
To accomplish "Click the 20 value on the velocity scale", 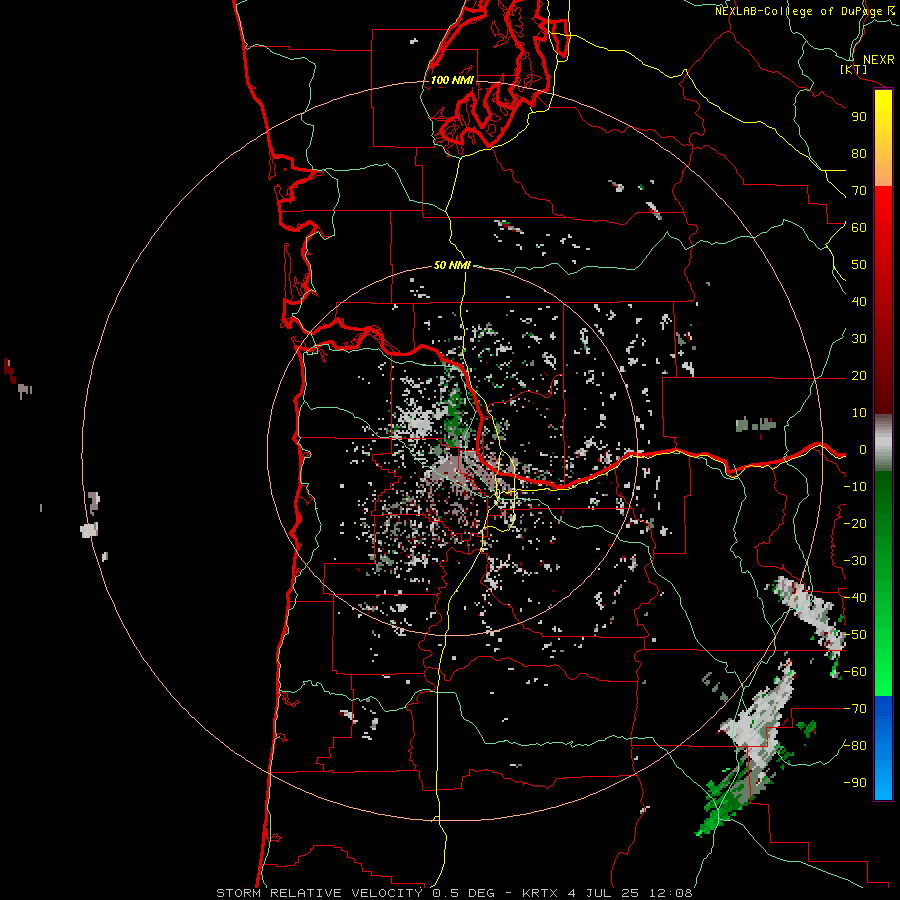I will click(859, 375).
